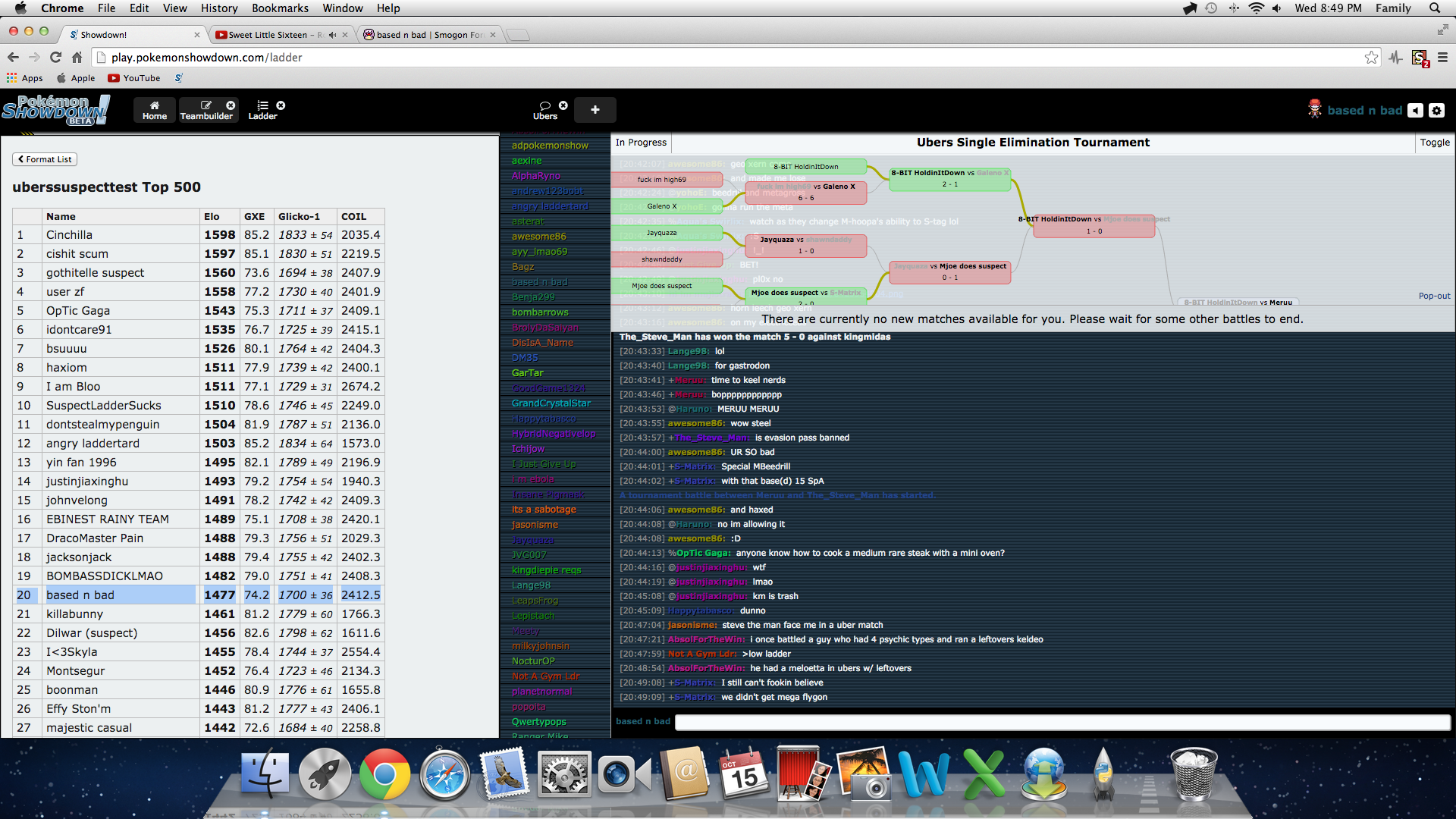Click the Pokémon Showdown logo
This screenshot has height=819, width=1456.
tap(55, 110)
